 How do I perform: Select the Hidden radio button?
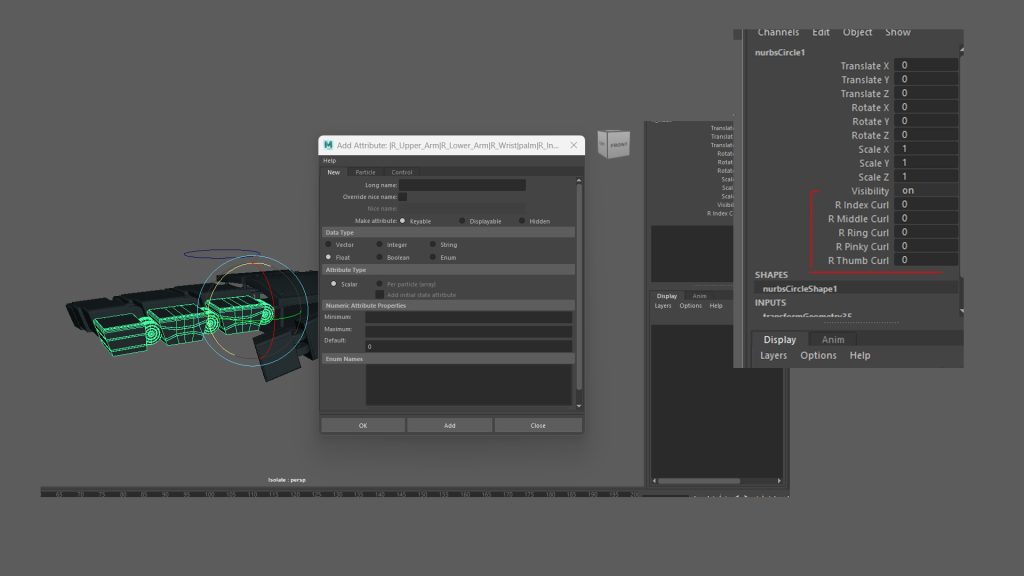pos(521,221)
